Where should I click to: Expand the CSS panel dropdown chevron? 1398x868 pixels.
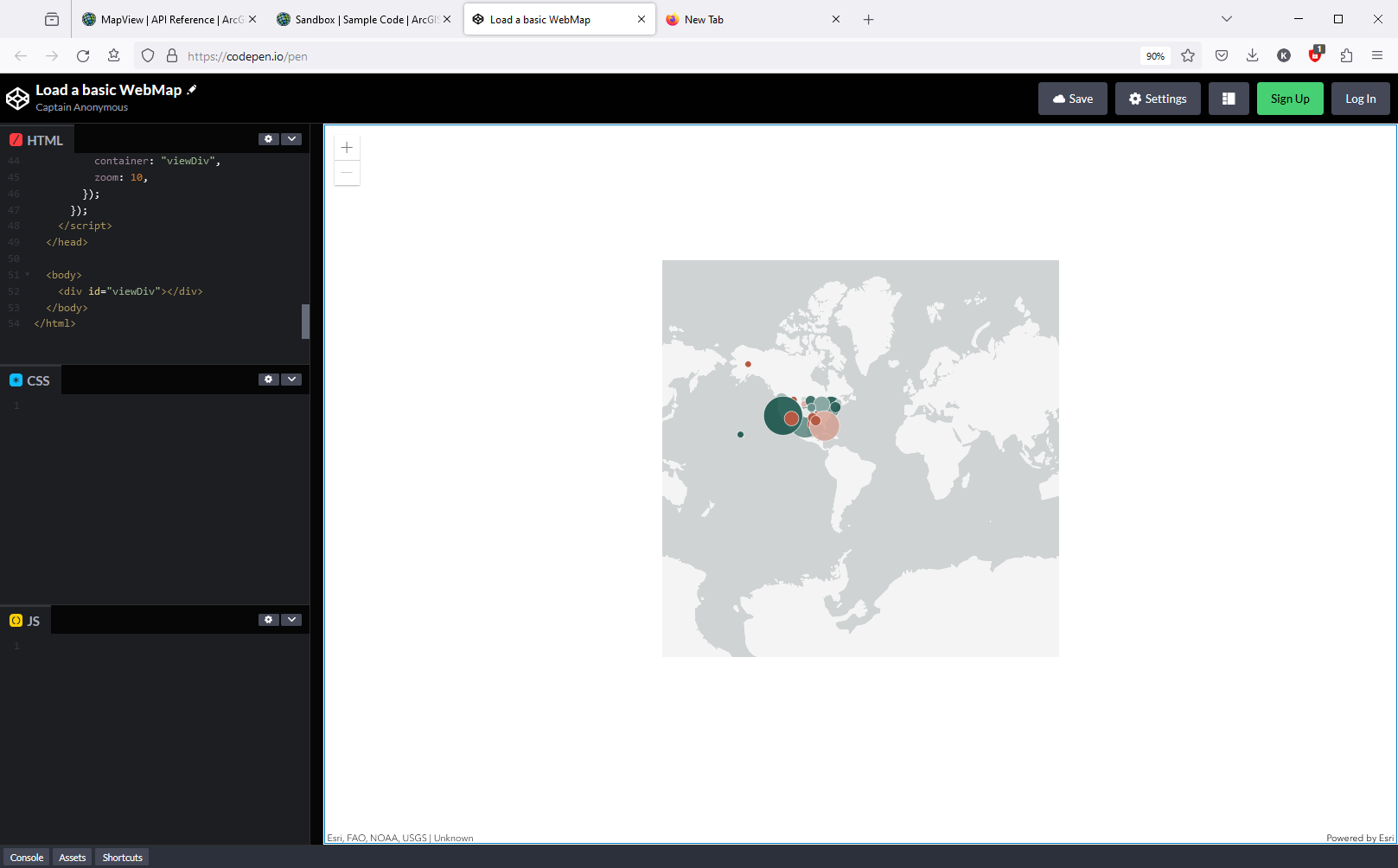[x=292, y=379]
